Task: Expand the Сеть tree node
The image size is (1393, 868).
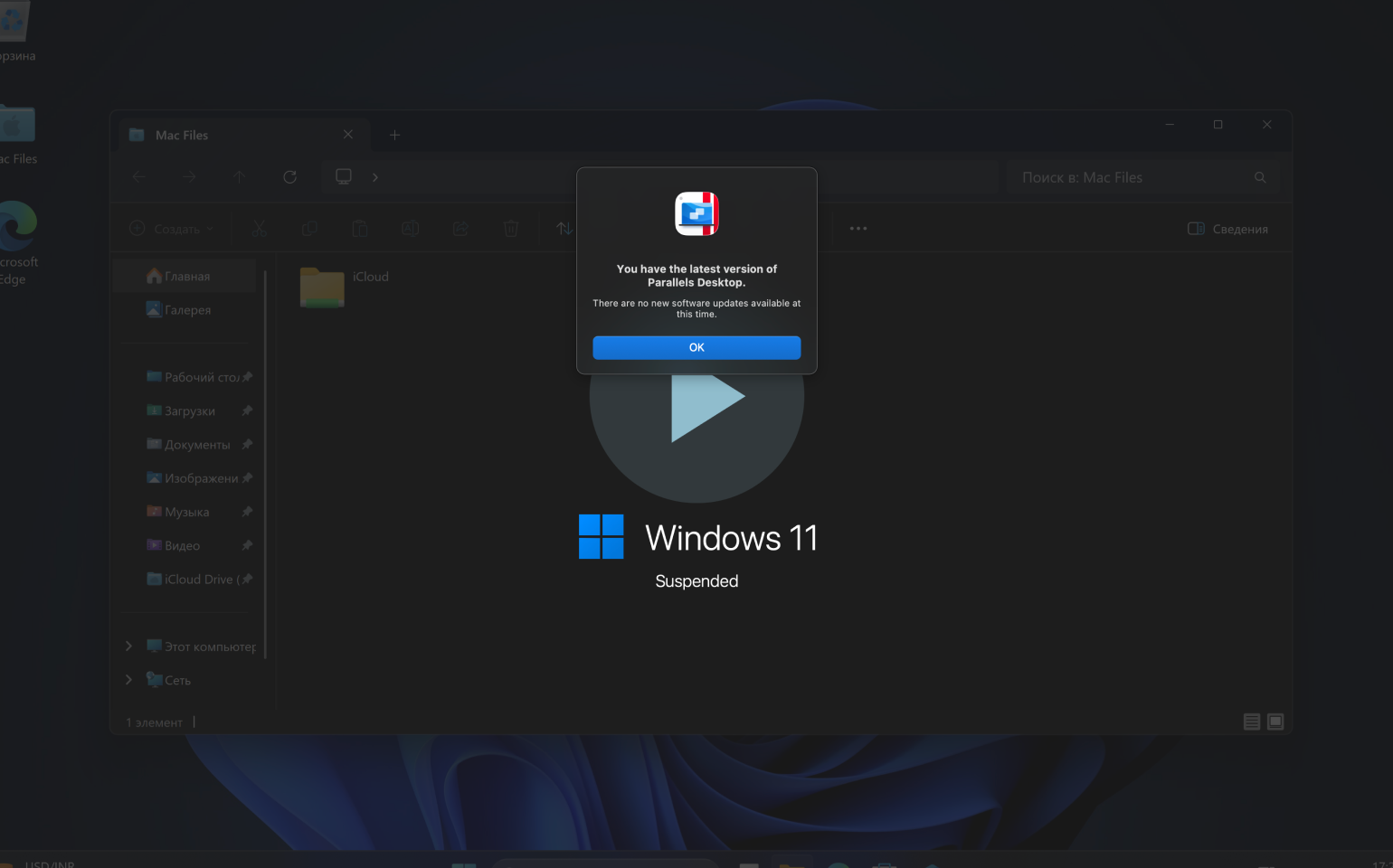Action: click(x=128, y=680)
